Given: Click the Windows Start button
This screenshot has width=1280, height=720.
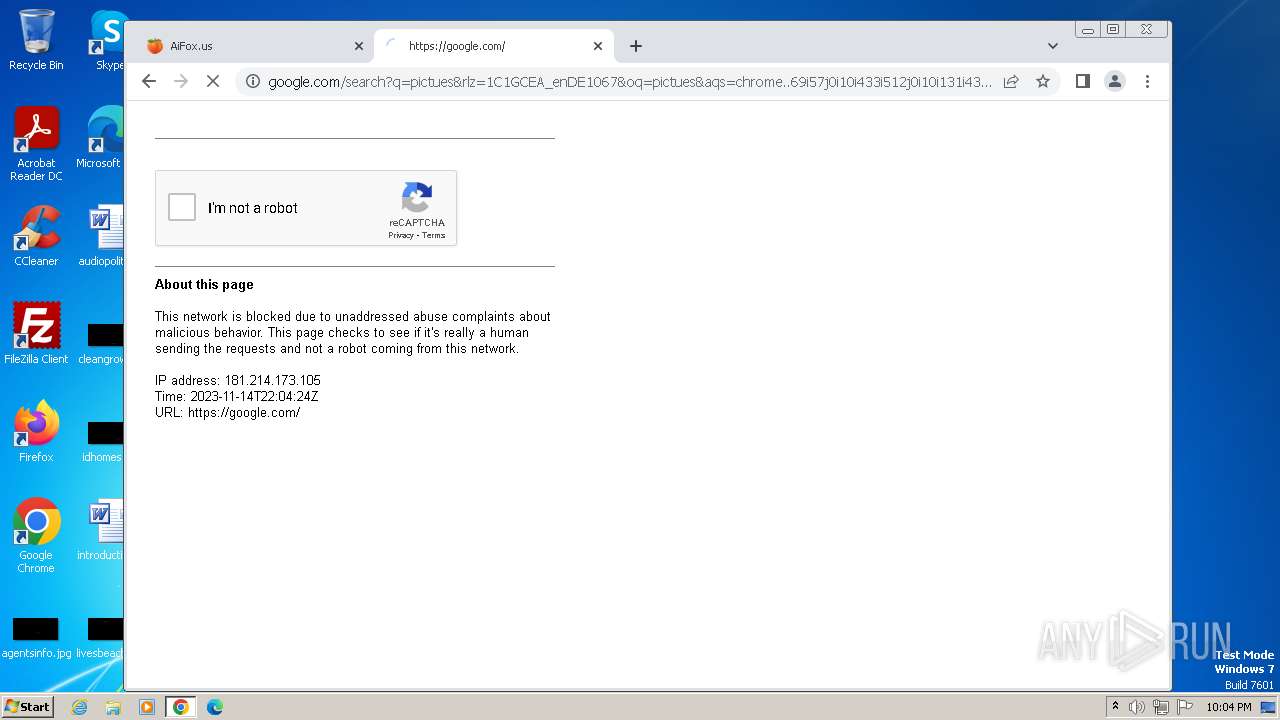Looking at the screenshot, I should [27, 707].
